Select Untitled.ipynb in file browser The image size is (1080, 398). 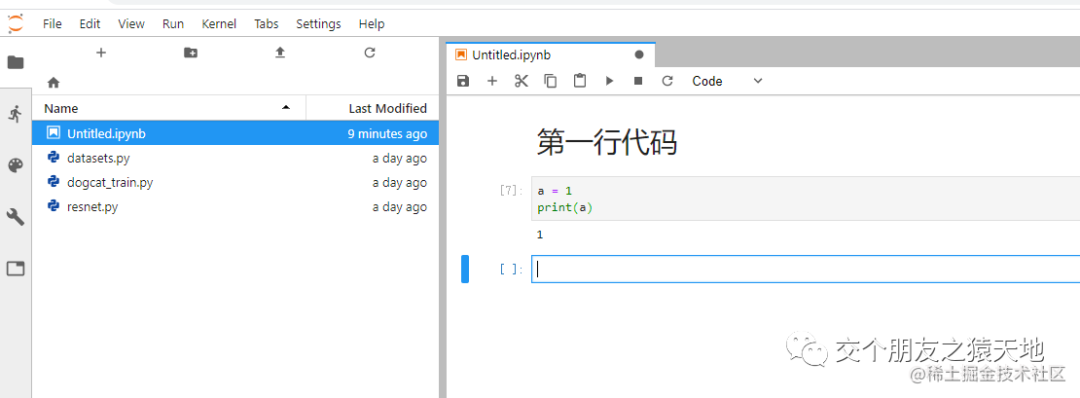236,133
